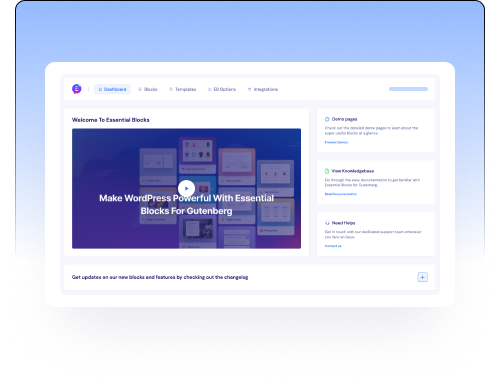Expand the changelog with the plus button
The image size is (500, 387).
pyautogui.click(x=423, y=277)
